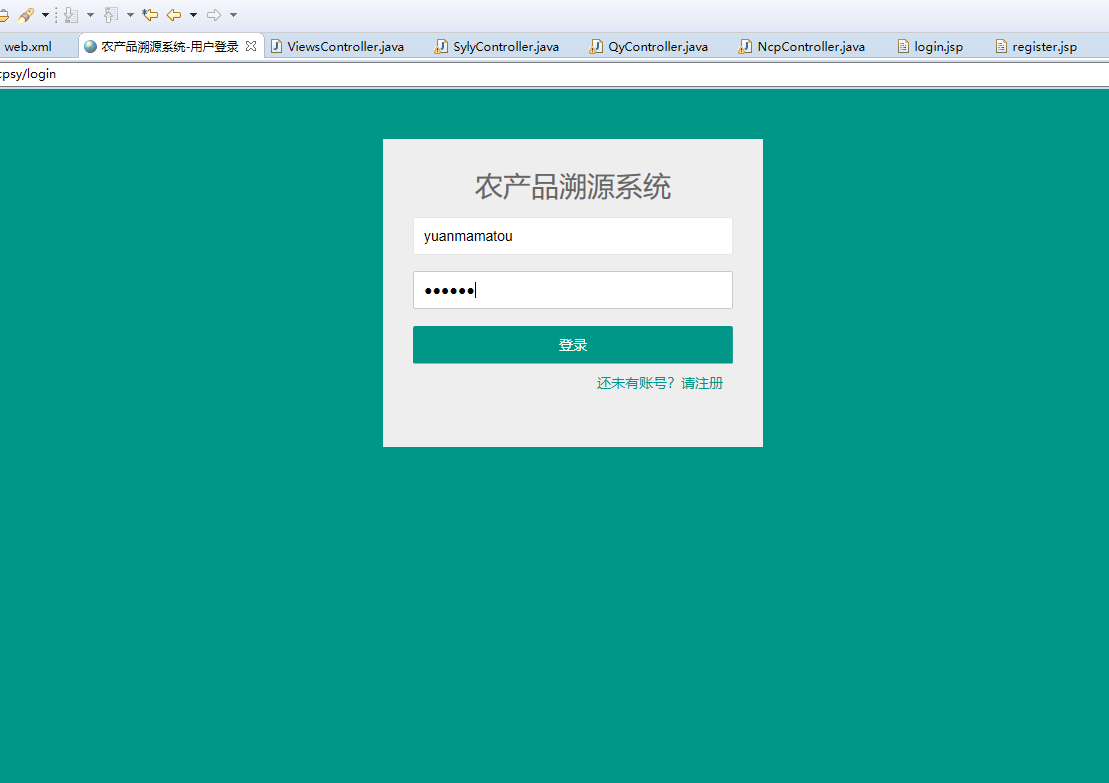Open the register.jsp editor tab
Viewport: 1109px width, 783px height.
tap(1043, 45)
